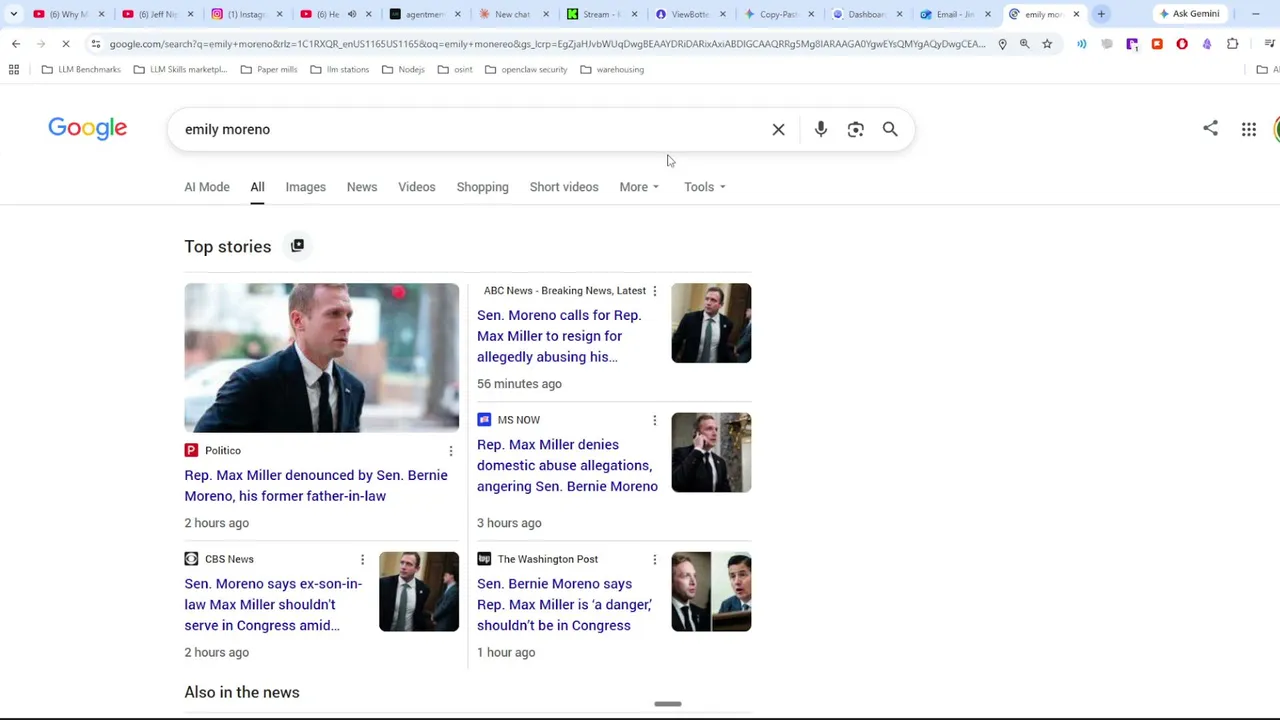
Task: Click the large Politico story photo
Action: coord(321,358)
